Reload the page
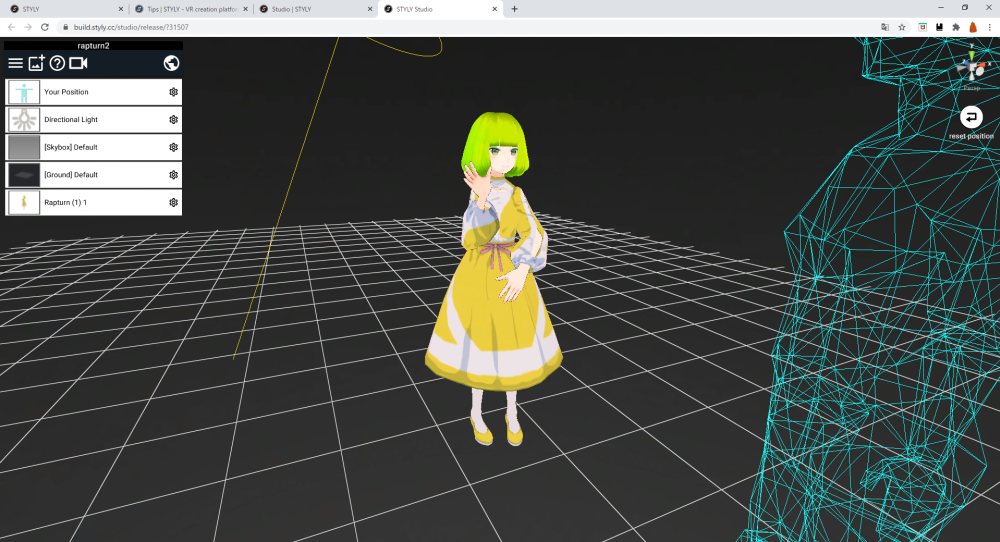The height and width of the screenshot is (542, 1000). 45,27
